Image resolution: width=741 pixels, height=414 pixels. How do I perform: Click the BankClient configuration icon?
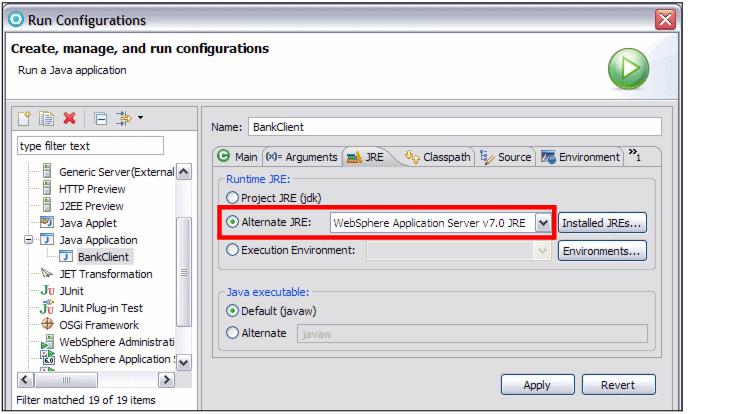click(x=66, y=256)
